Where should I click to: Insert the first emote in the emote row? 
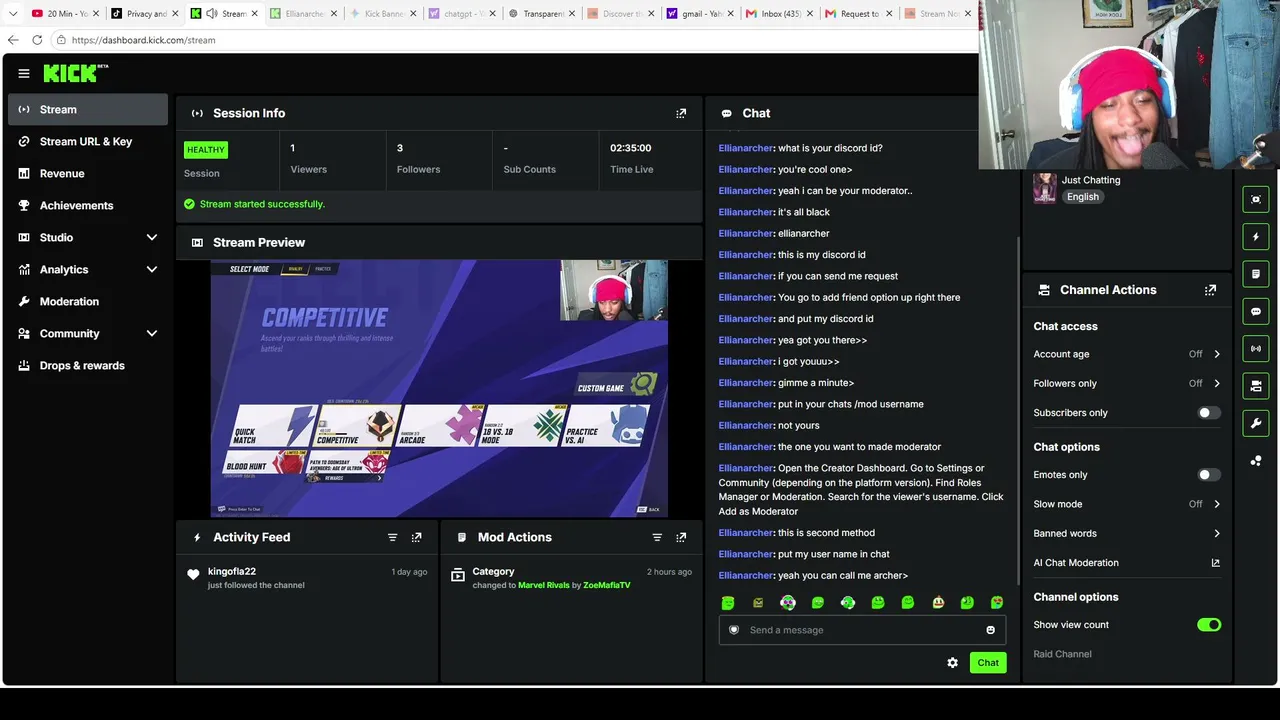728,602
